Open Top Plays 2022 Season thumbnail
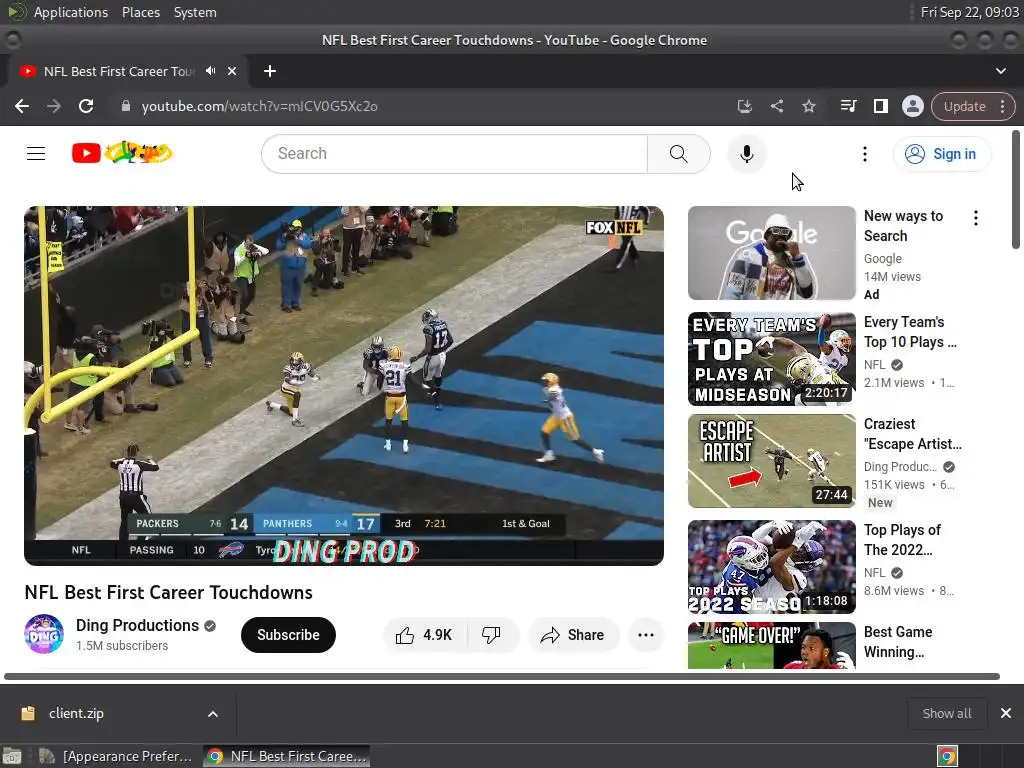 coord(771,566)
